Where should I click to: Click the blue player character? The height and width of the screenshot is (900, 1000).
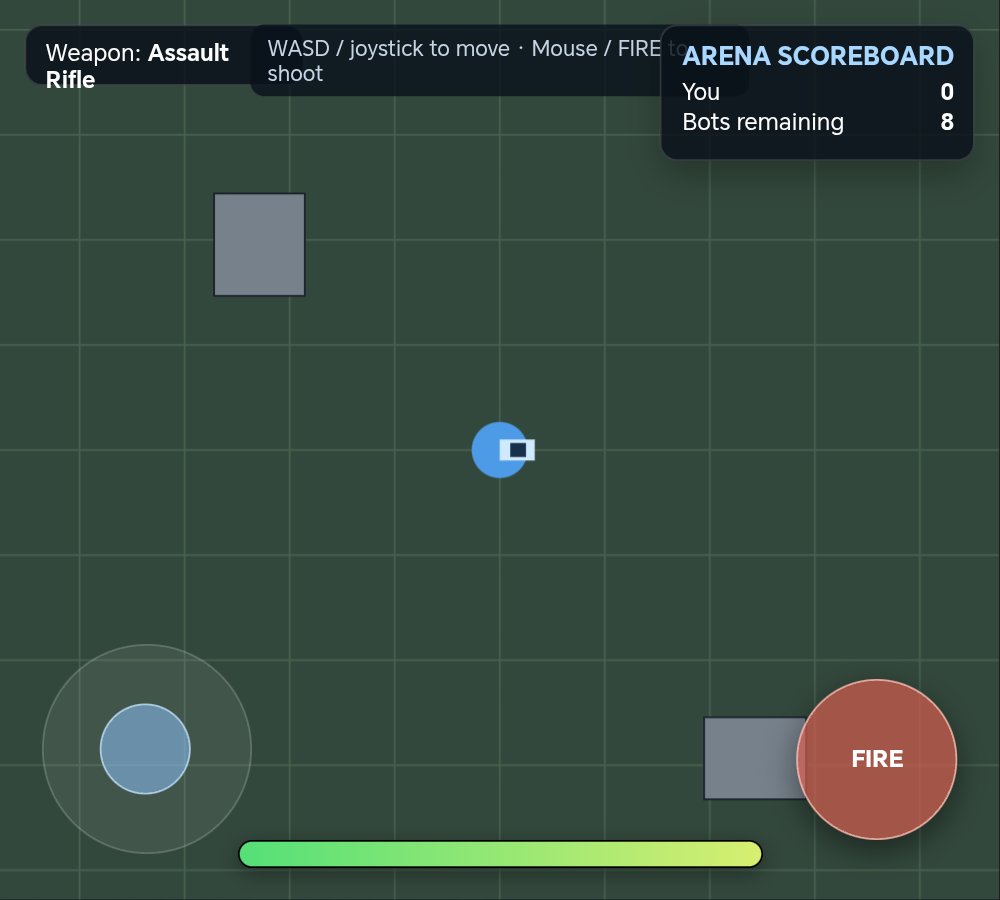tap(499, 450)
